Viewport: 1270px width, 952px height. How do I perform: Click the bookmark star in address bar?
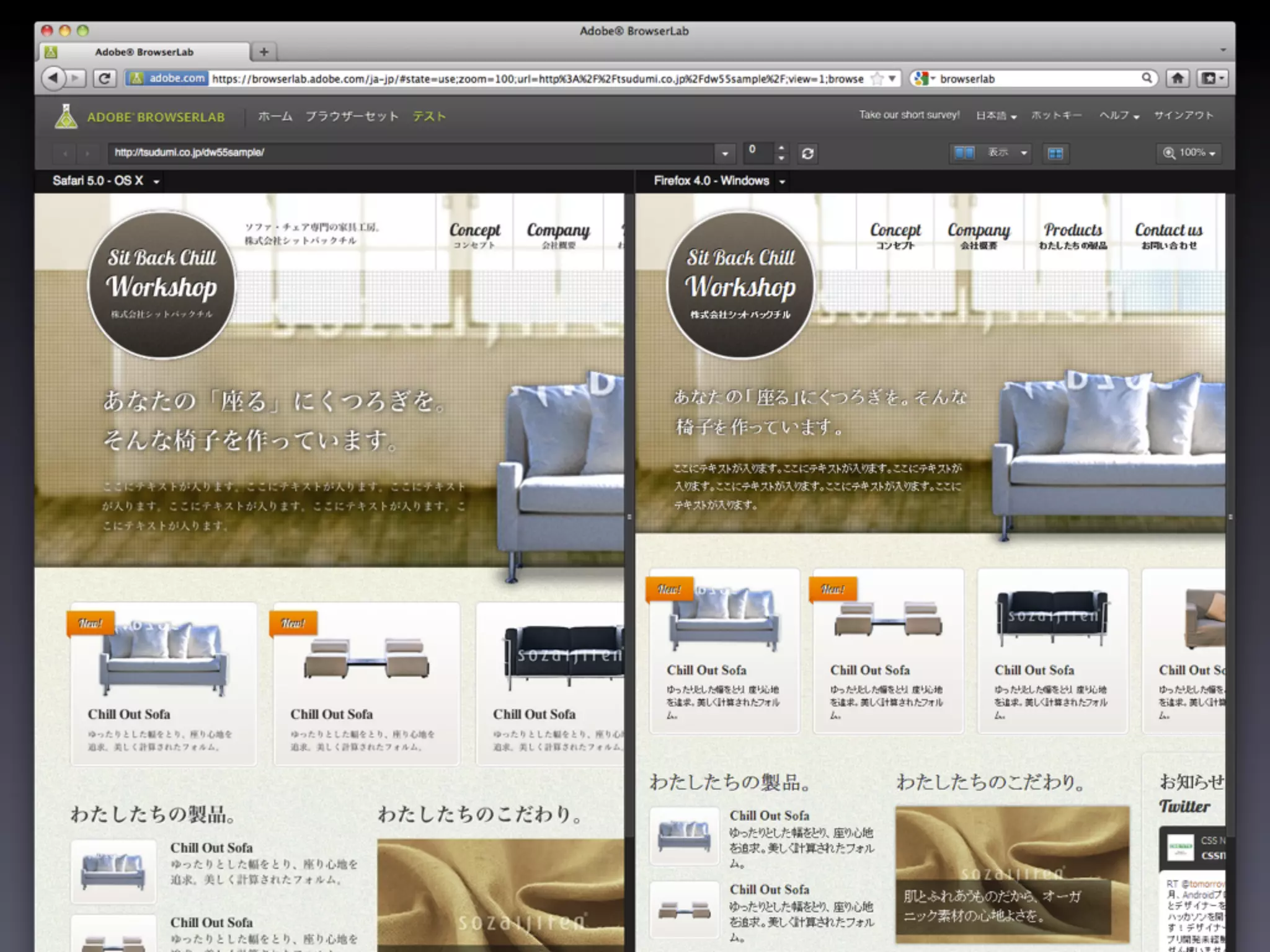[x=877, y=79]
